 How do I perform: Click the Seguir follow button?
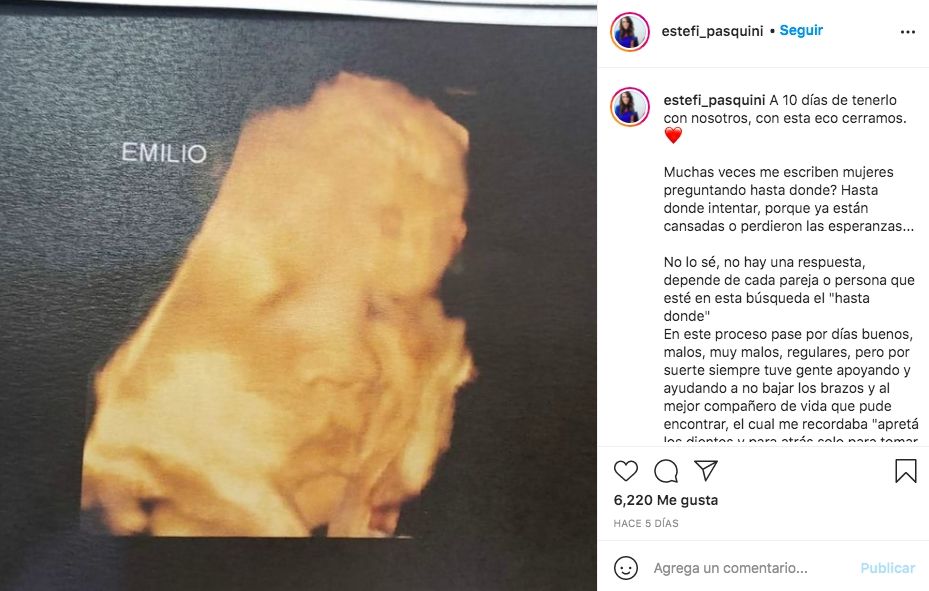coord(801,30)
